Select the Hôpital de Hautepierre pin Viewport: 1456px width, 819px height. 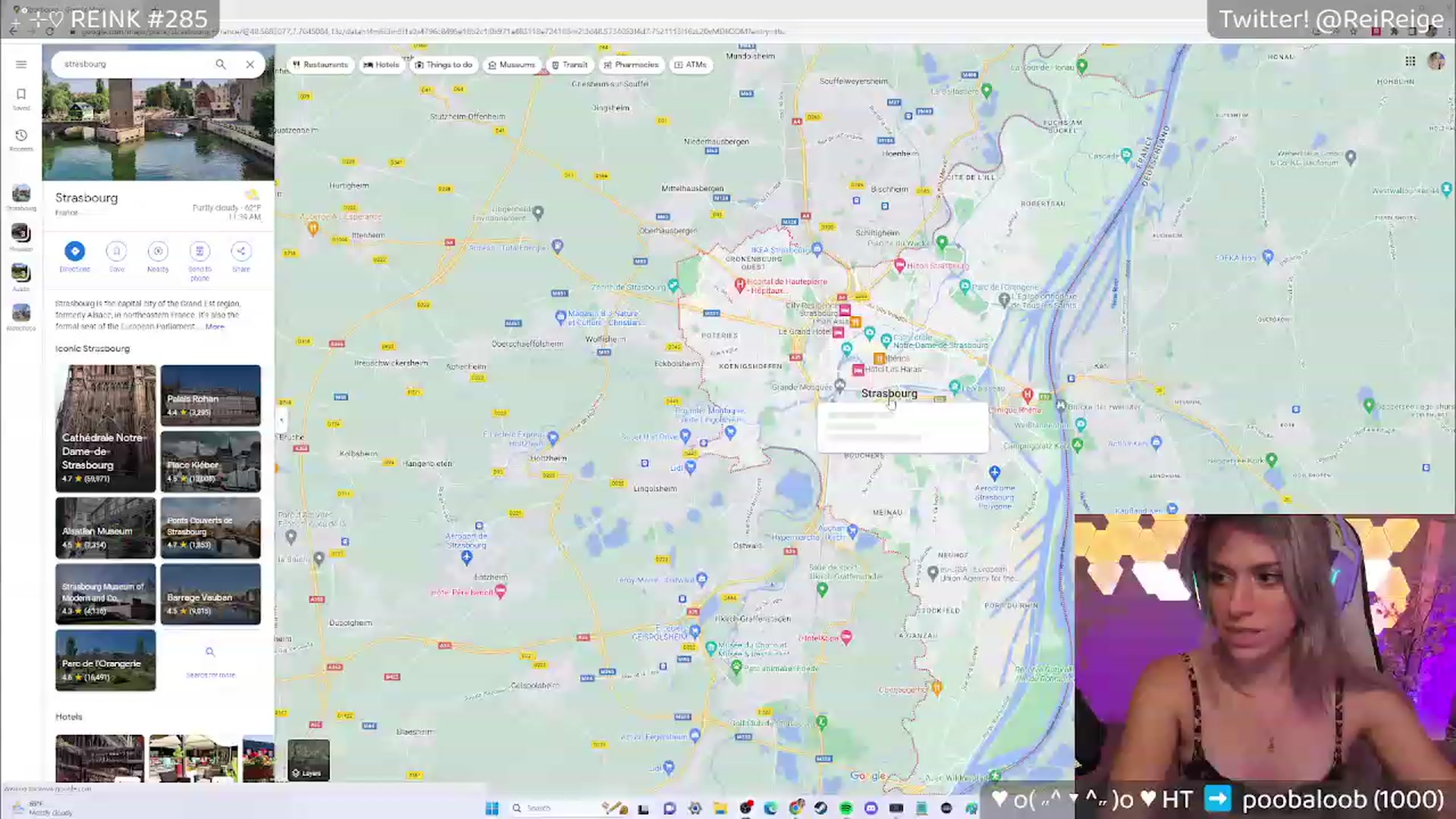tap(739, 284)
